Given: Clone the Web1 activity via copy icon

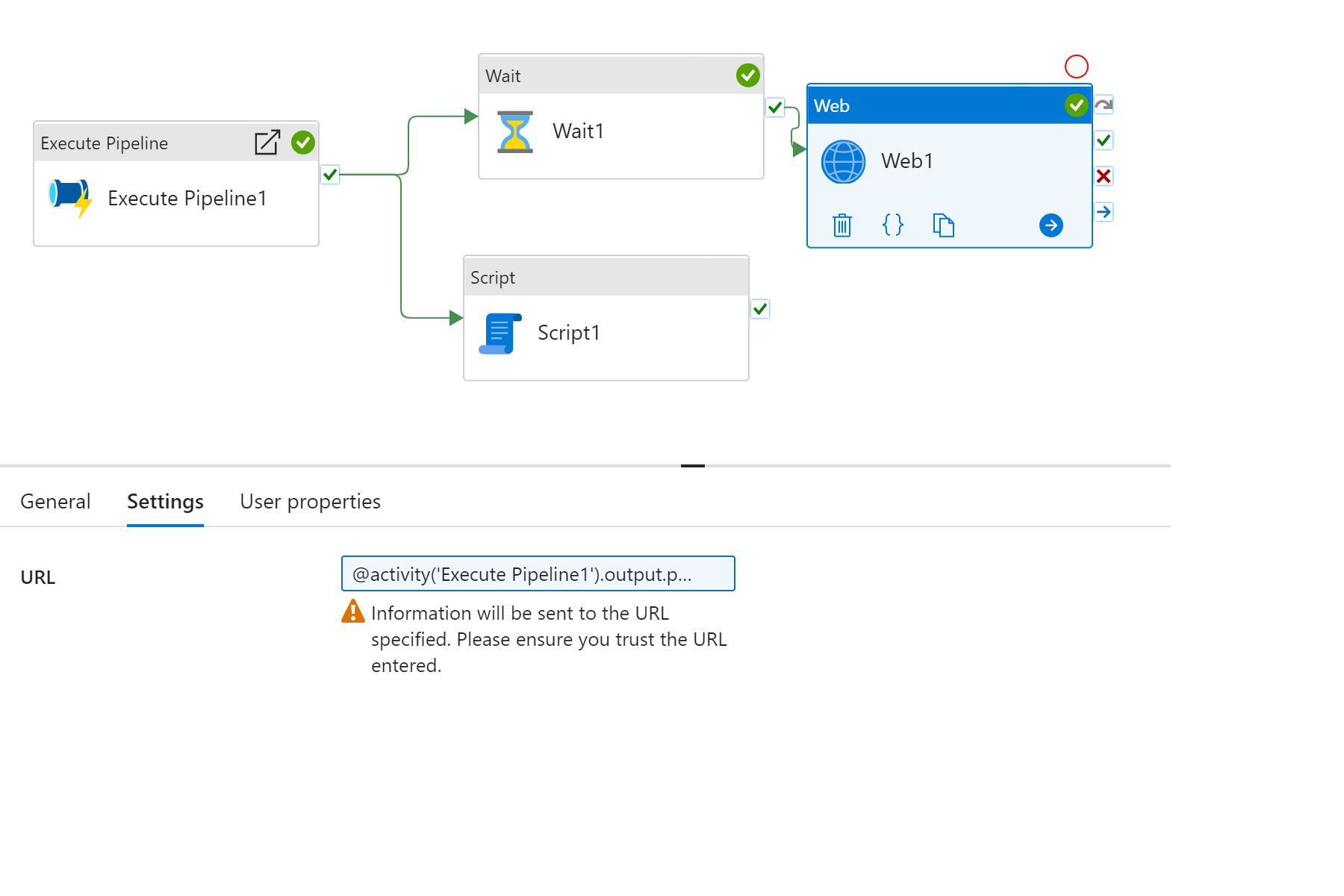Looking at the screenshot, I should (x=943, y=225).
